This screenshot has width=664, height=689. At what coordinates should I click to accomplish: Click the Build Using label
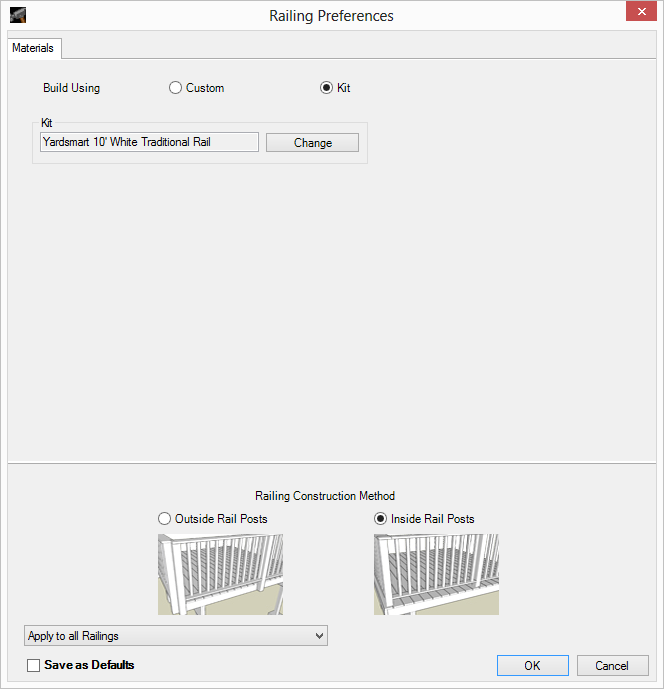coord(72,88)
